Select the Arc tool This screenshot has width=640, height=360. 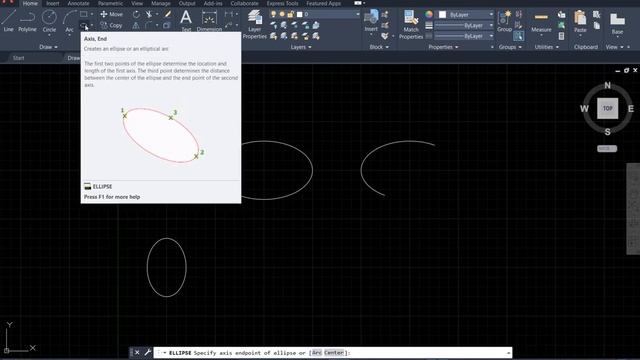pyautogui.click(x=70, y=20)
